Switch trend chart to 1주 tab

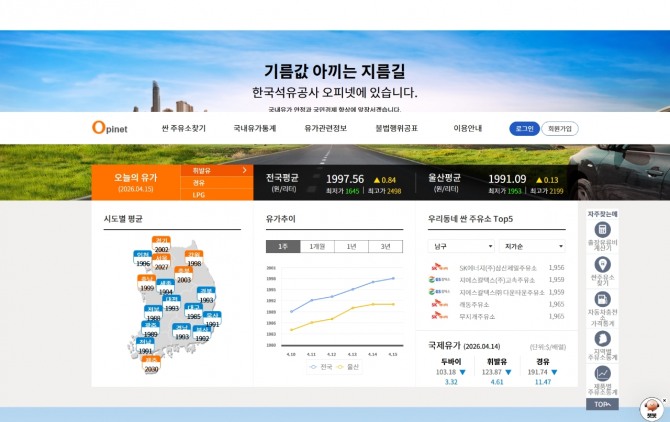click(283, 246)
